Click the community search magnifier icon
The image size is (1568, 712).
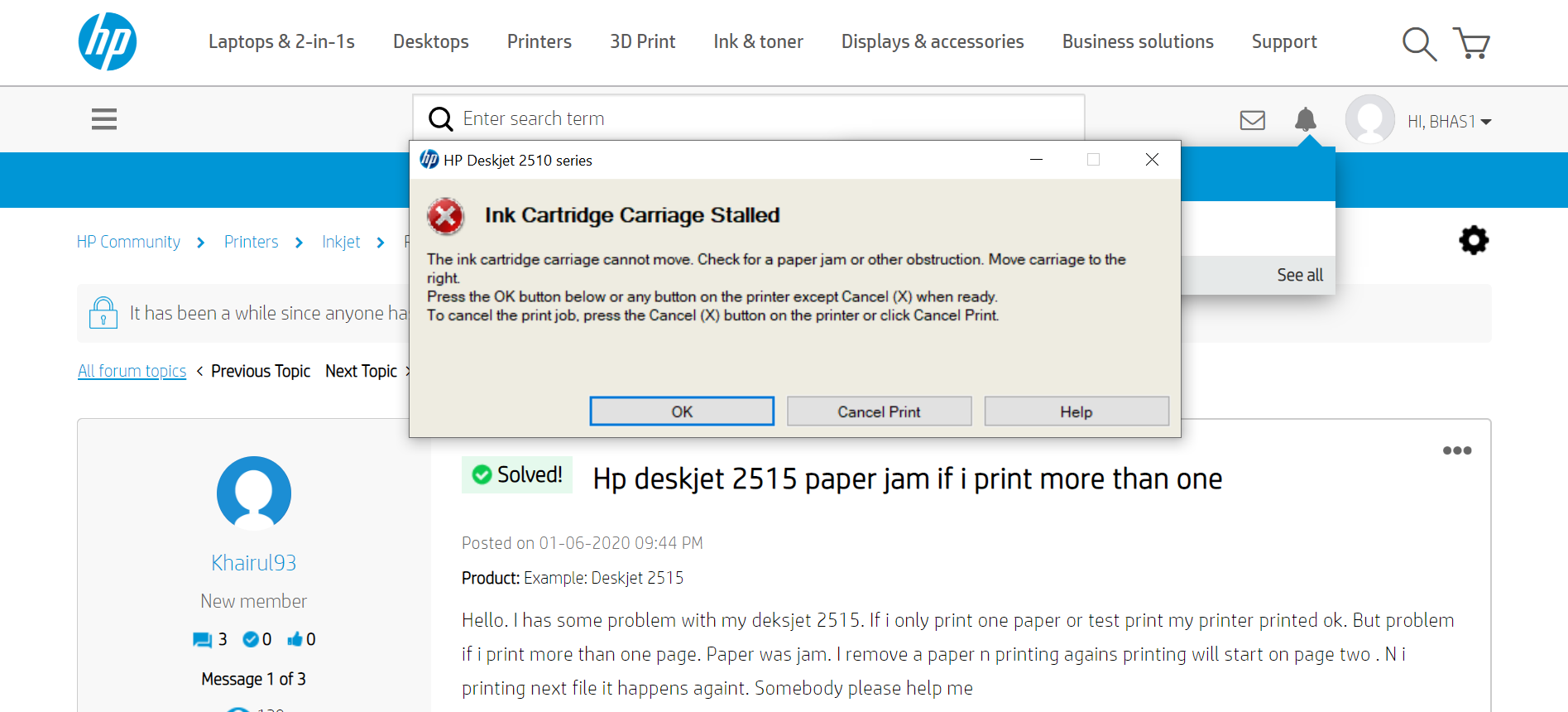pos(441,119)
